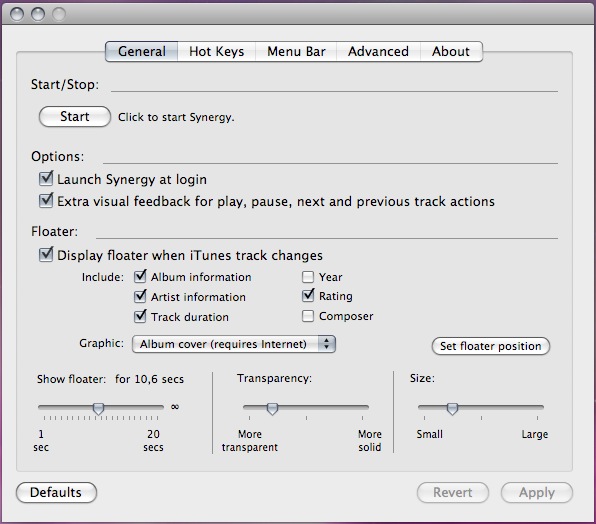Click Set floater position button
Viewport: 596px width, 524px height.
pos(491,346)
